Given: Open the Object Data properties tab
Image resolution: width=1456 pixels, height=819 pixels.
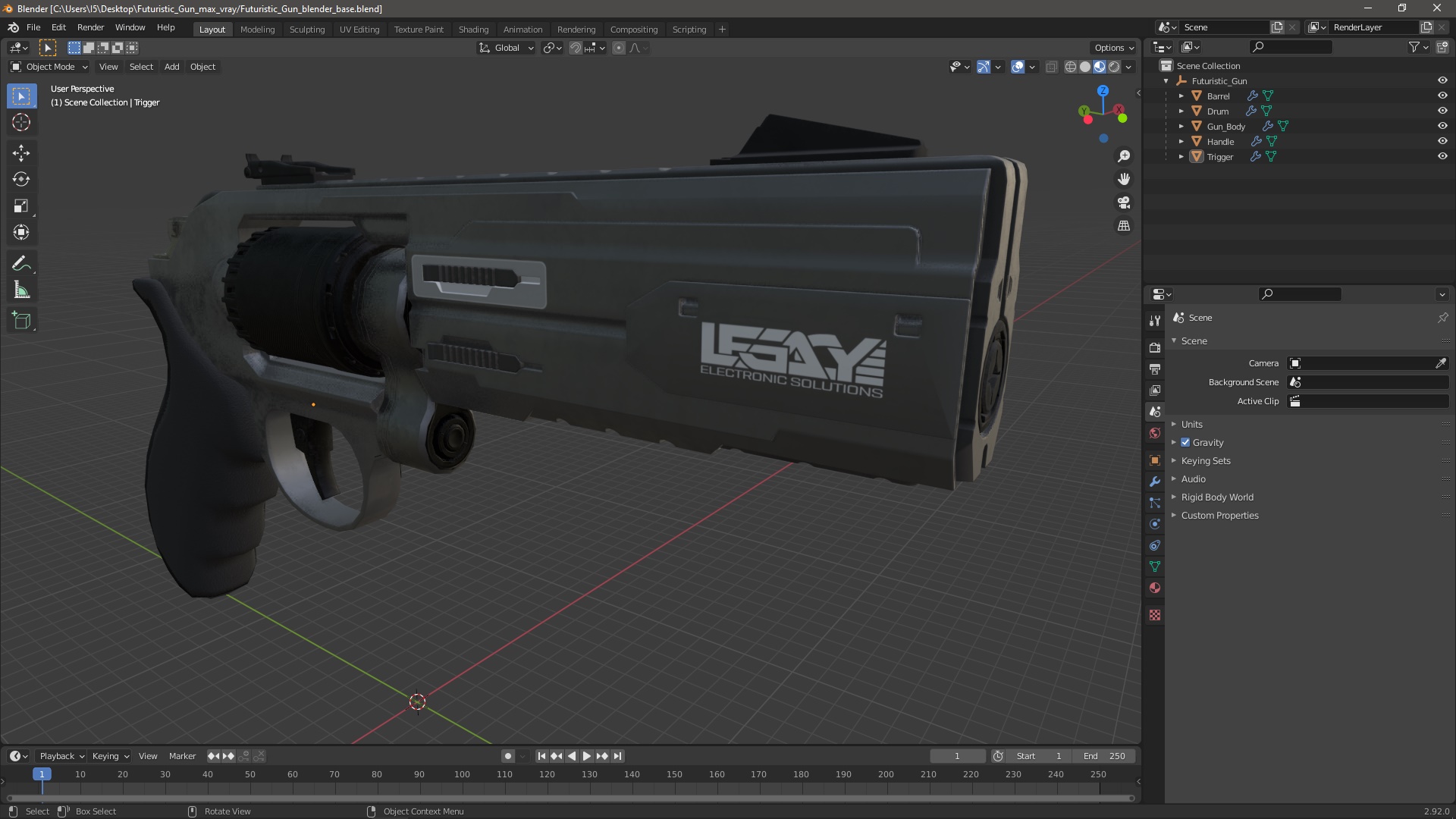Looking at the screenshot, I should [1155, 566].
